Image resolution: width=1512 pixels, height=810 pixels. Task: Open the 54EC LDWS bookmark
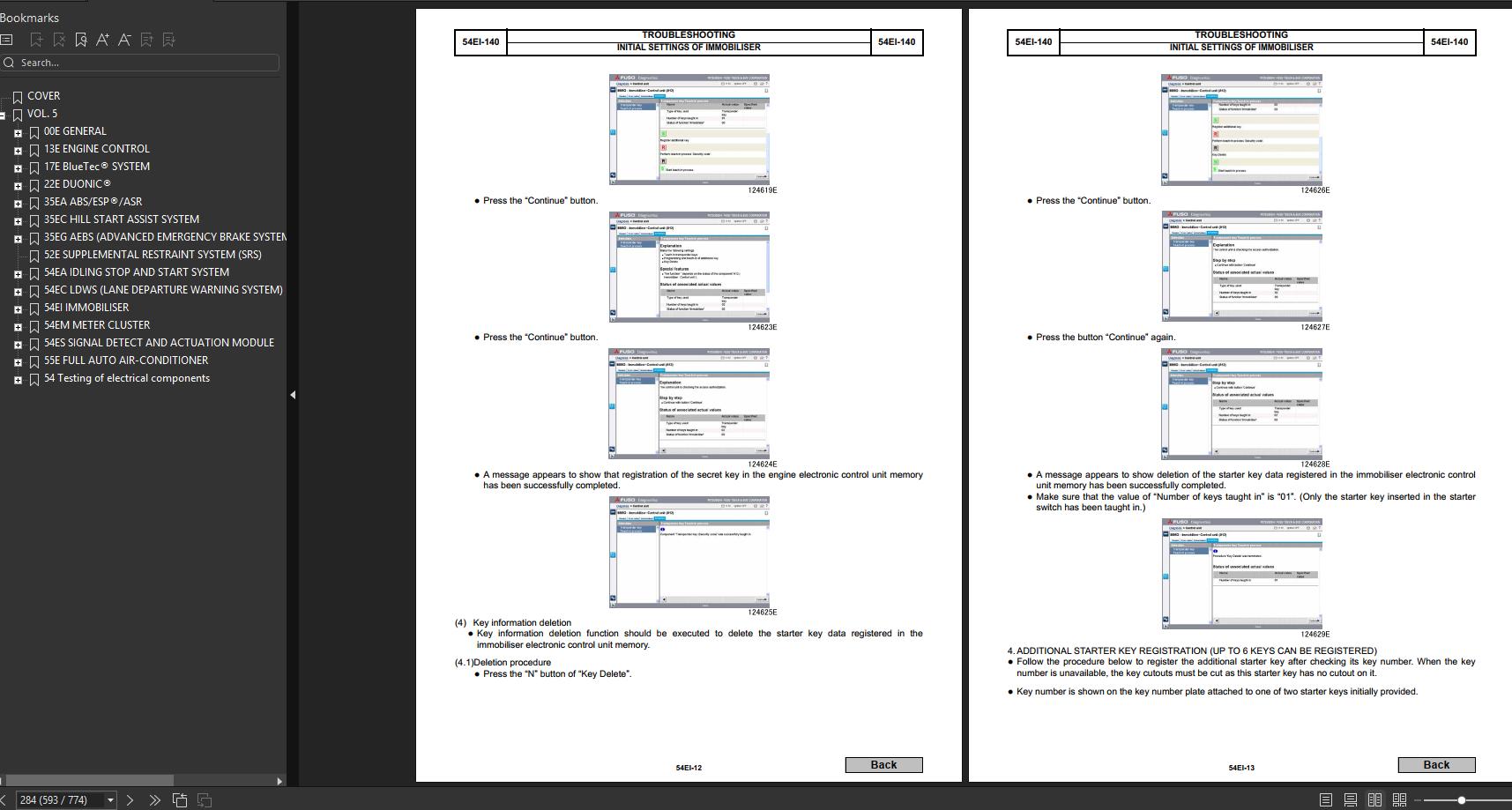163,290
